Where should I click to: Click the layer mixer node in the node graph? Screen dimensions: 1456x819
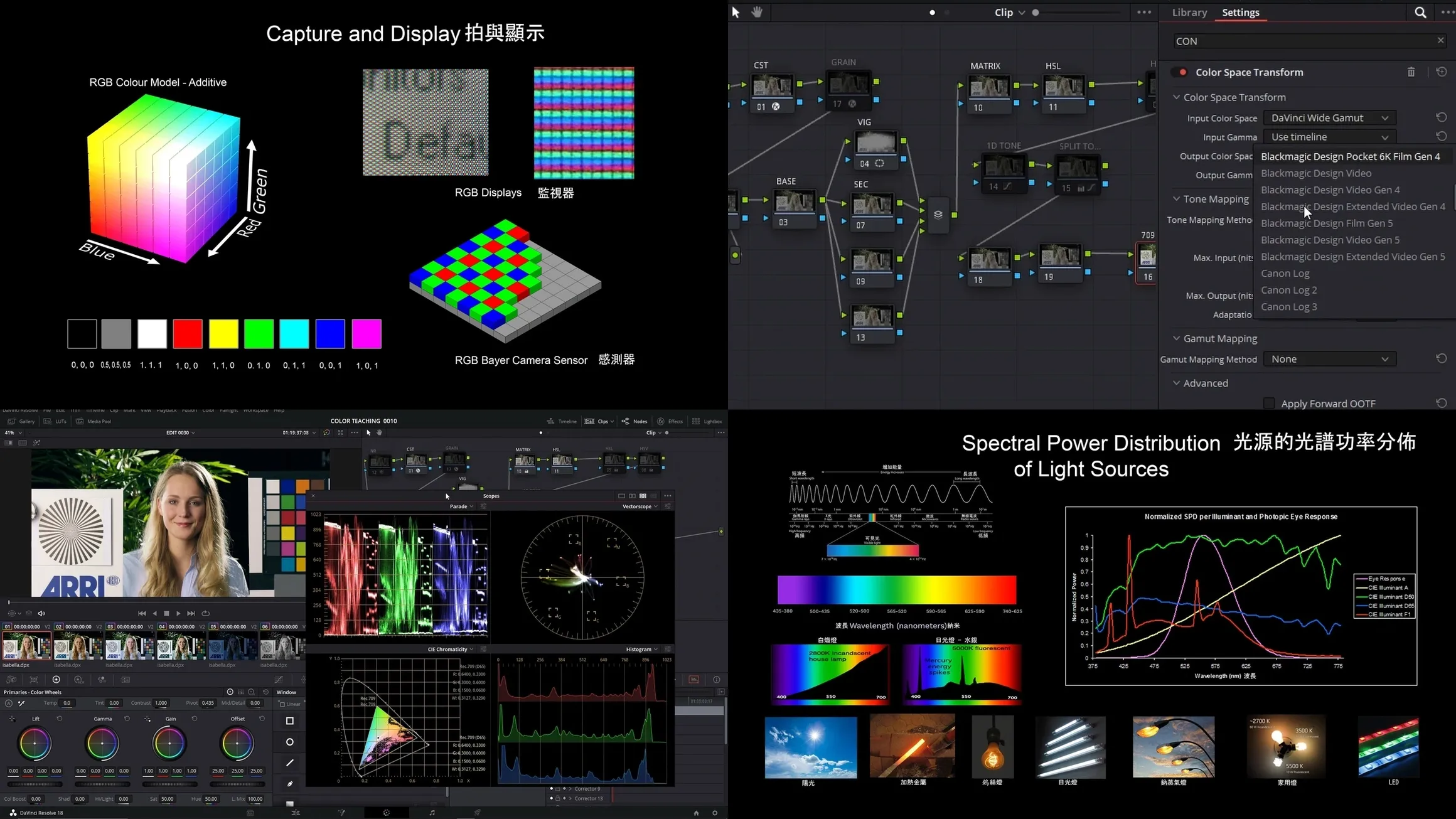click(938, 215)
